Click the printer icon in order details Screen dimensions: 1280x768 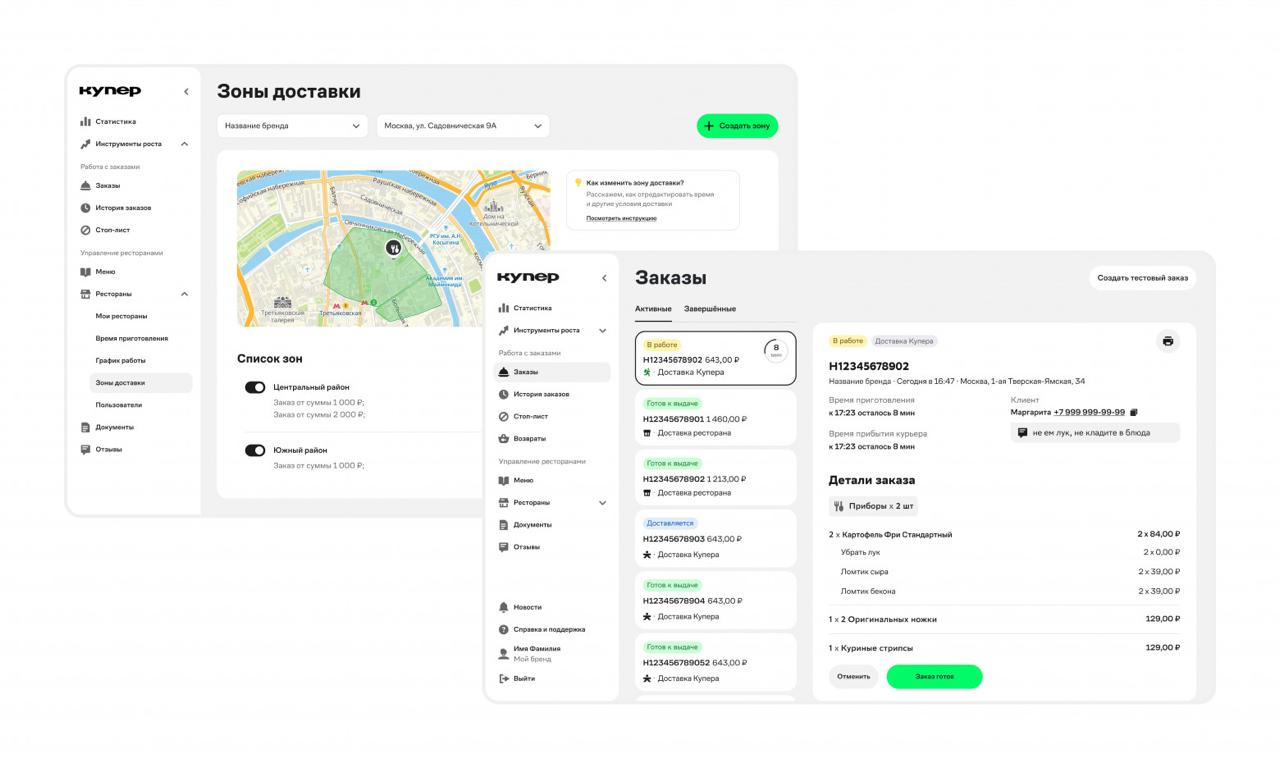coord(1167,341)
